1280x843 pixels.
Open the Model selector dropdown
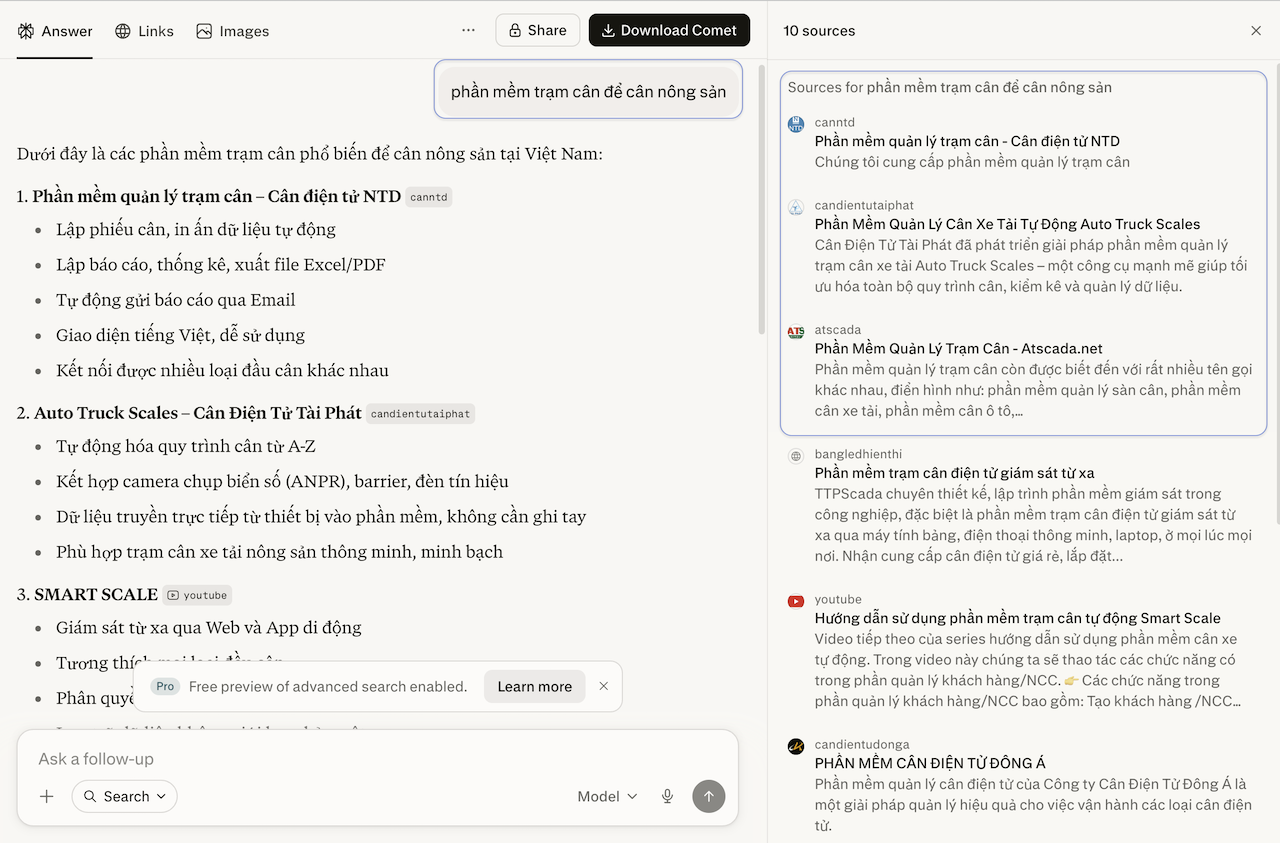click(x=607, y=796)
